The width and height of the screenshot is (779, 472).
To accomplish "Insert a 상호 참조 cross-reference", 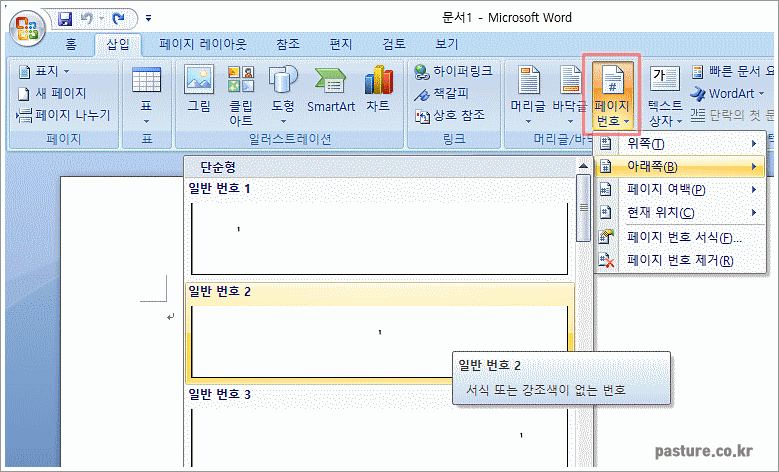I will click(450, 116).
